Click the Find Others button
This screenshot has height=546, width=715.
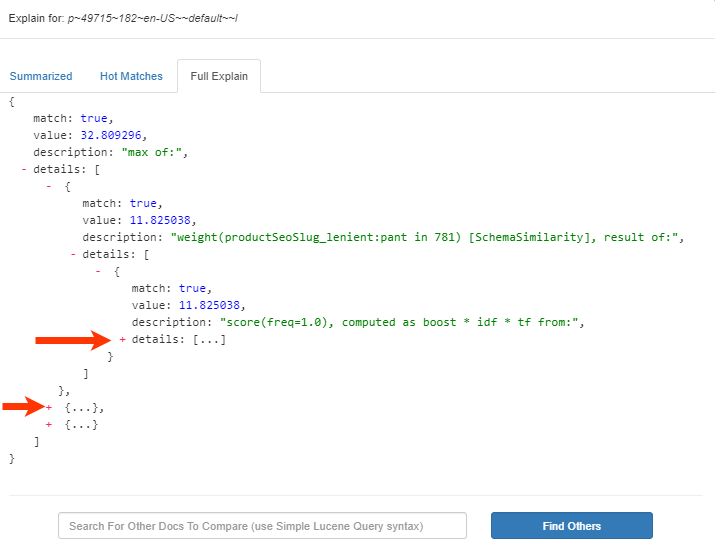click(572, 526)
